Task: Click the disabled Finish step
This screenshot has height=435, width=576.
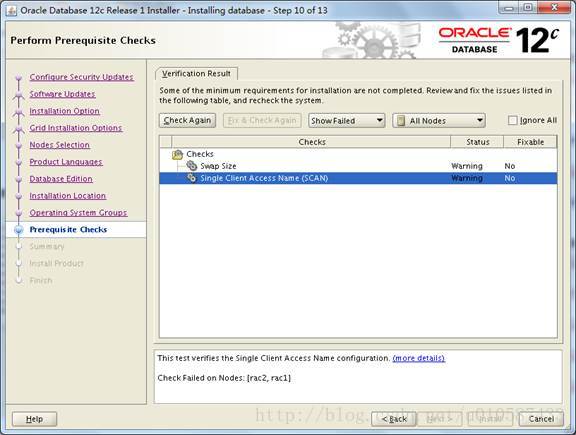Action: point(41,280)
